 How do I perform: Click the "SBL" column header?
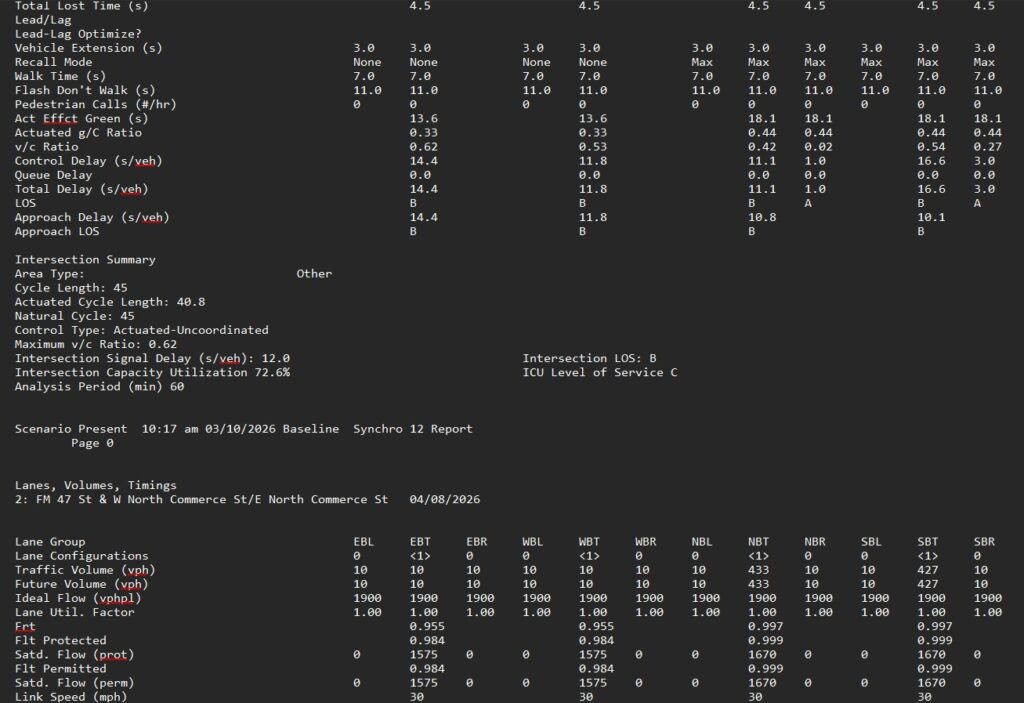[871, 542]
